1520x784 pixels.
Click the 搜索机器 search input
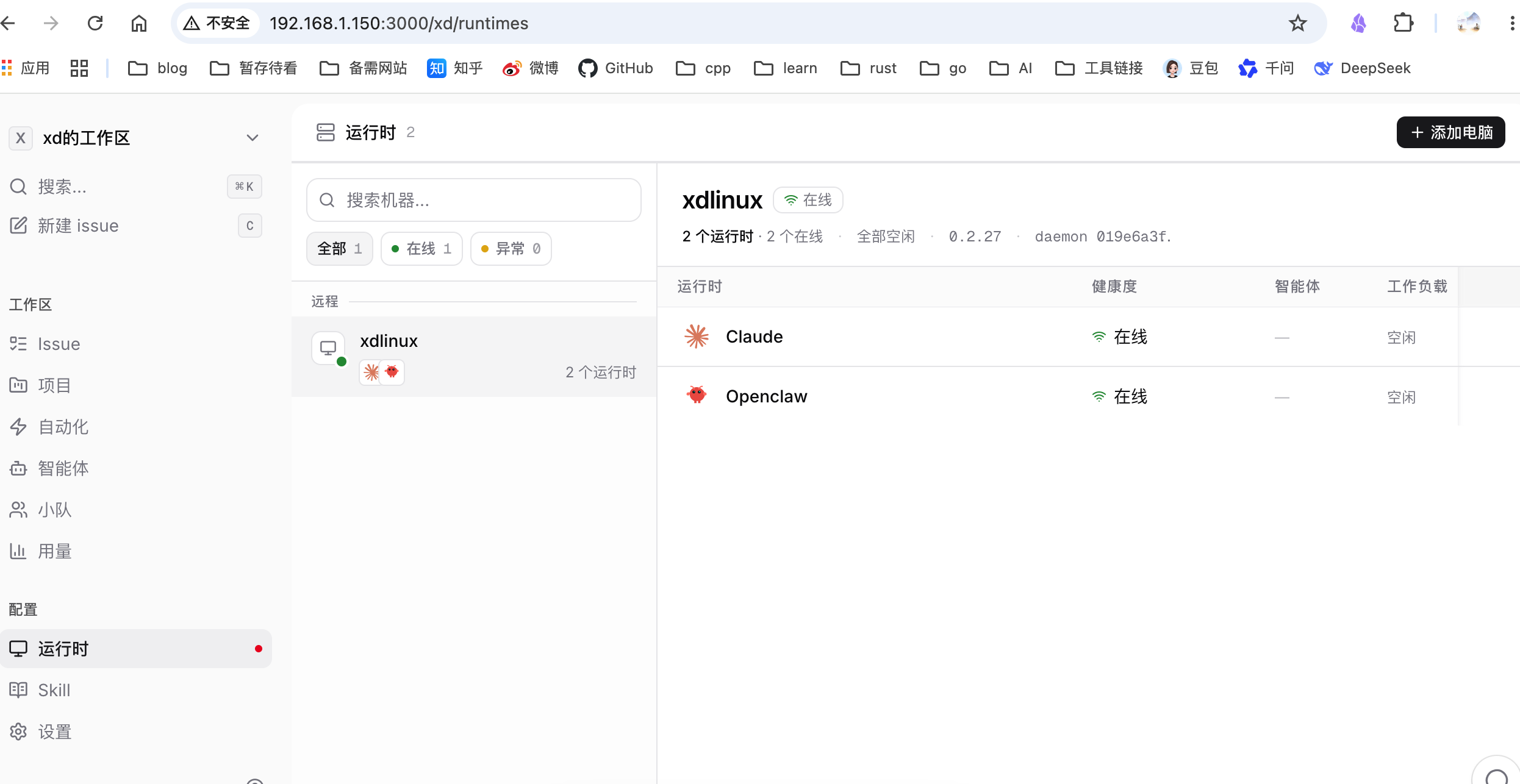click(x=474, y=200)
